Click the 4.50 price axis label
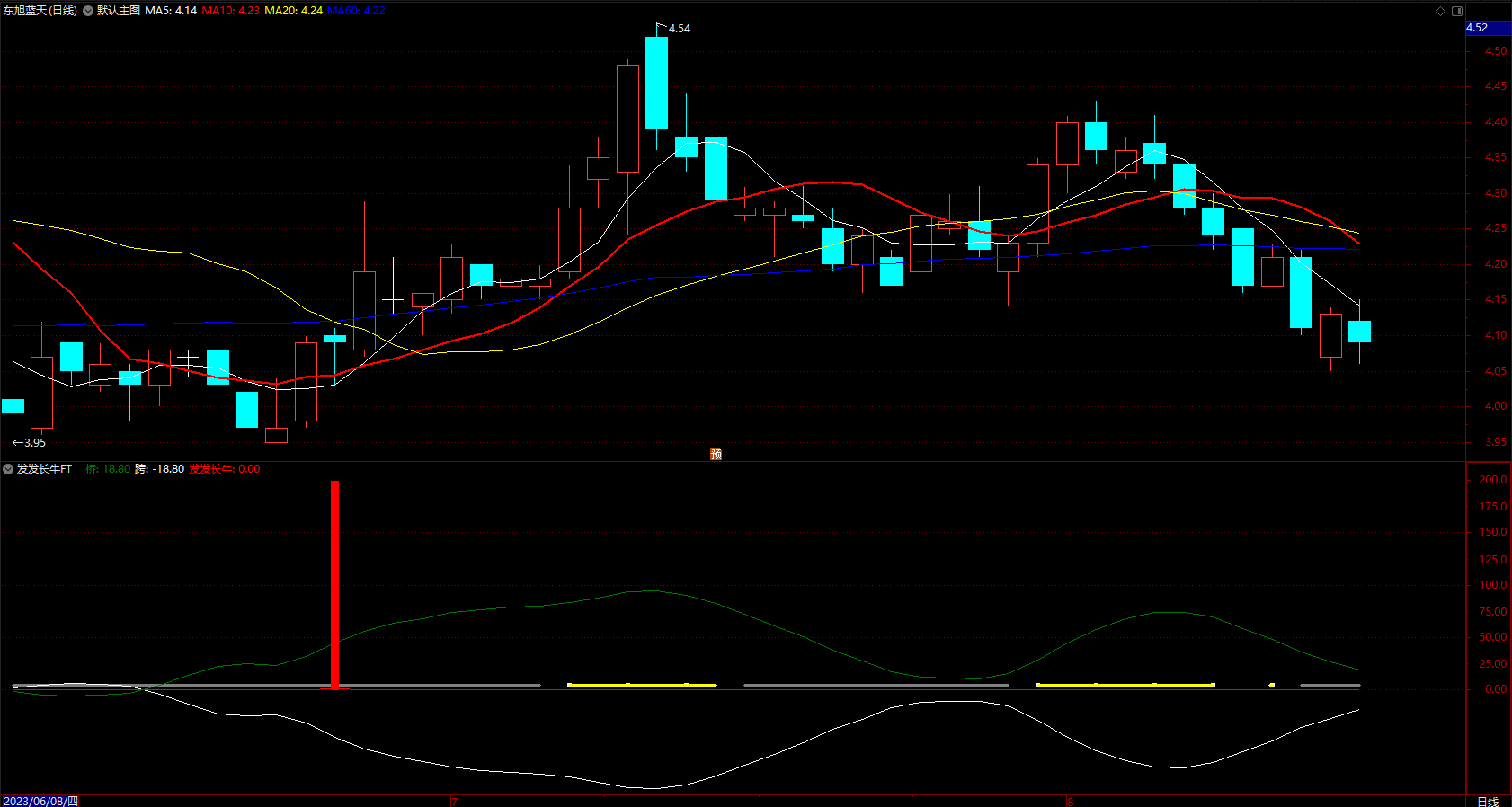The height and width of the screenshot is (807, 1512). click(1496, 51)
